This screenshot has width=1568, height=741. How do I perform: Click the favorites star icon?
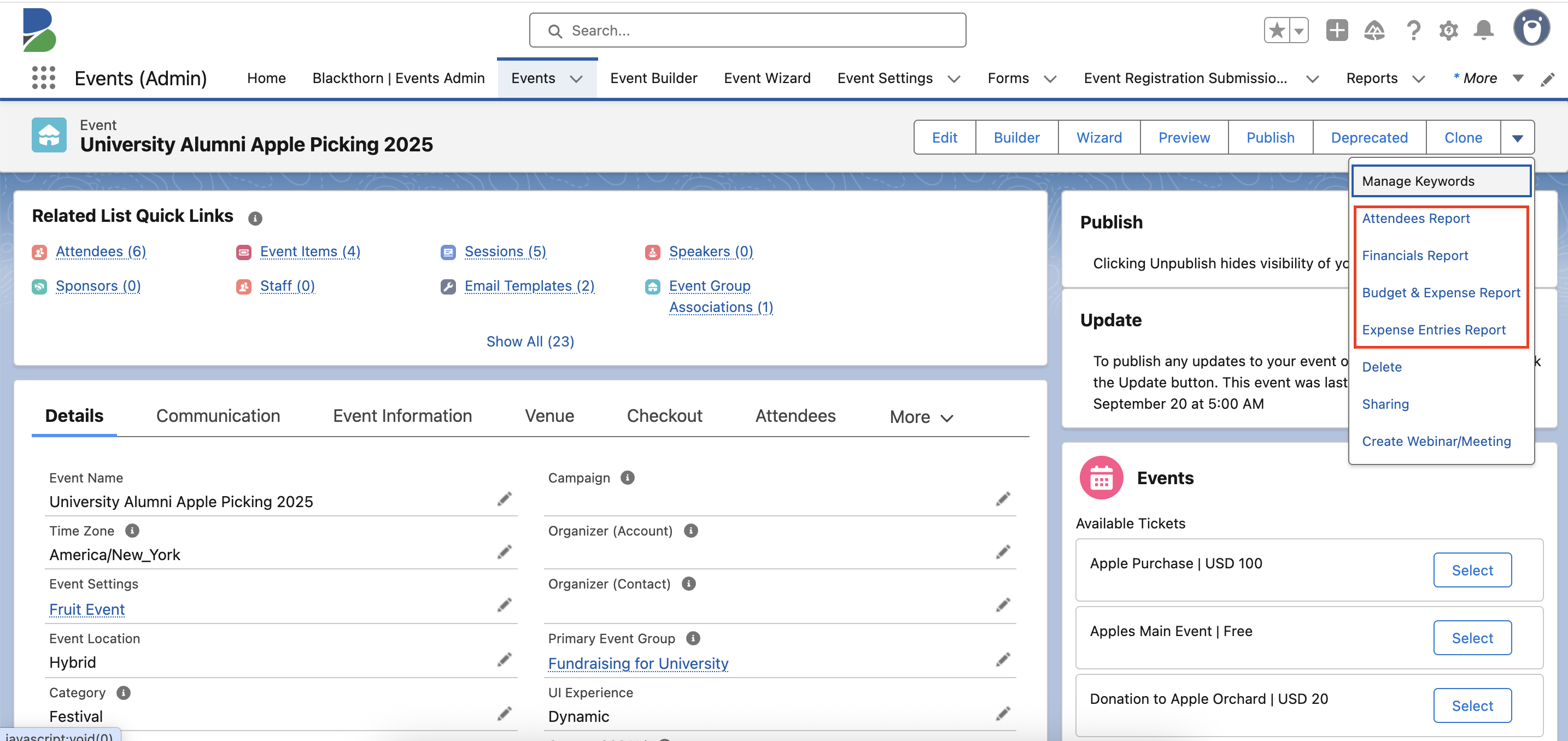pyautogui.click(x=1277, y=30)
